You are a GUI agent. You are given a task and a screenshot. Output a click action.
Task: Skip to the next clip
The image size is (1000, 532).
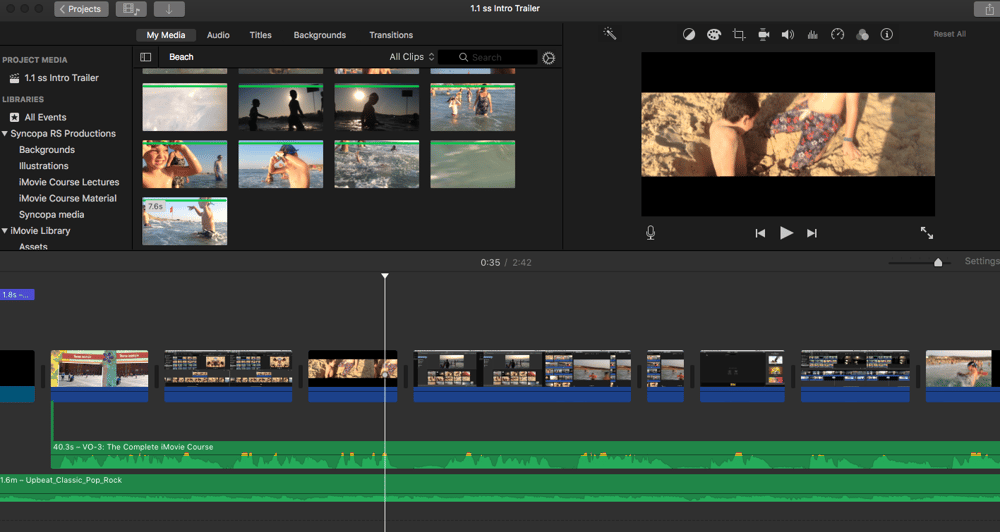tap(812, 233)
